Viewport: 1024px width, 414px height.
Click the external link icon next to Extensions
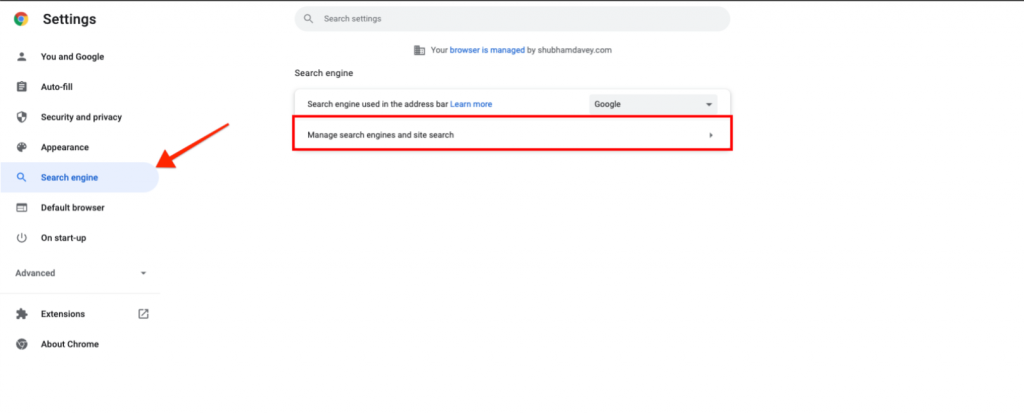pyautogui.click(x=144, y=314)
